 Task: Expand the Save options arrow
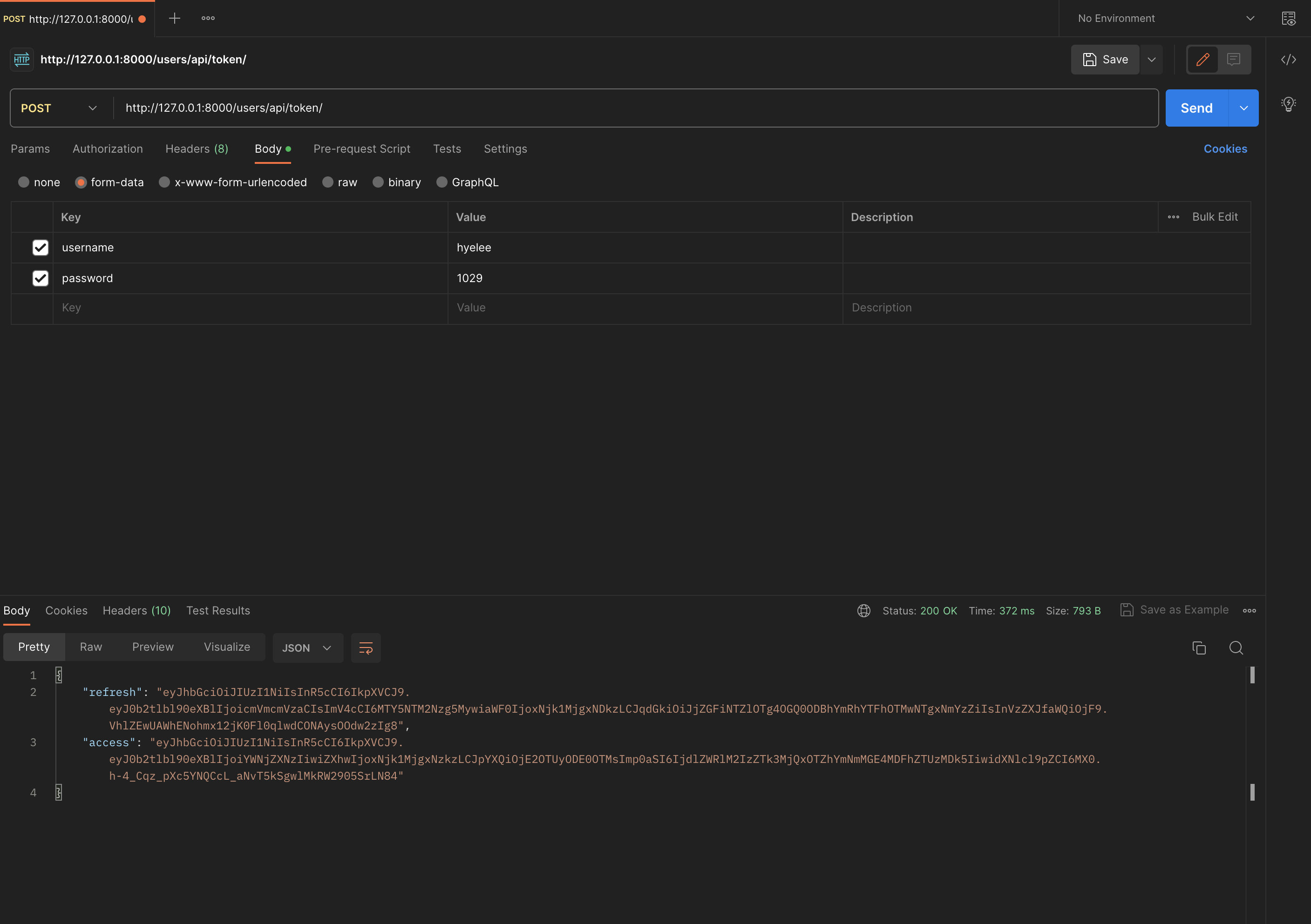(1151, 60)
